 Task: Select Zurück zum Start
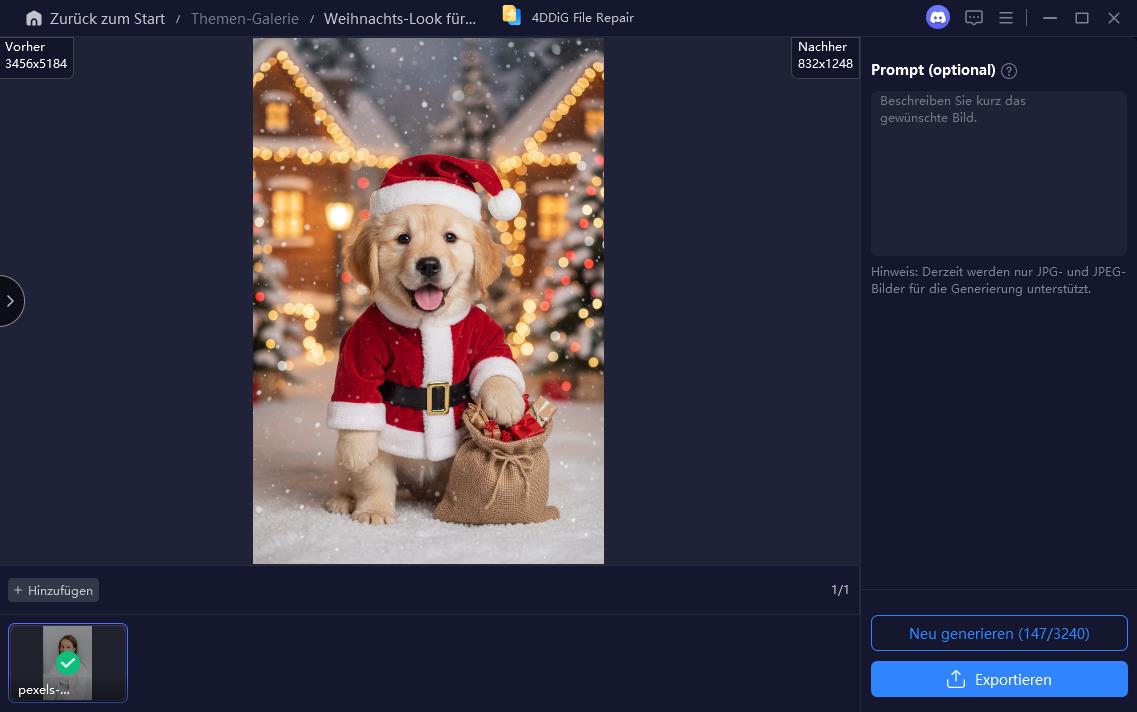(110, 18)
